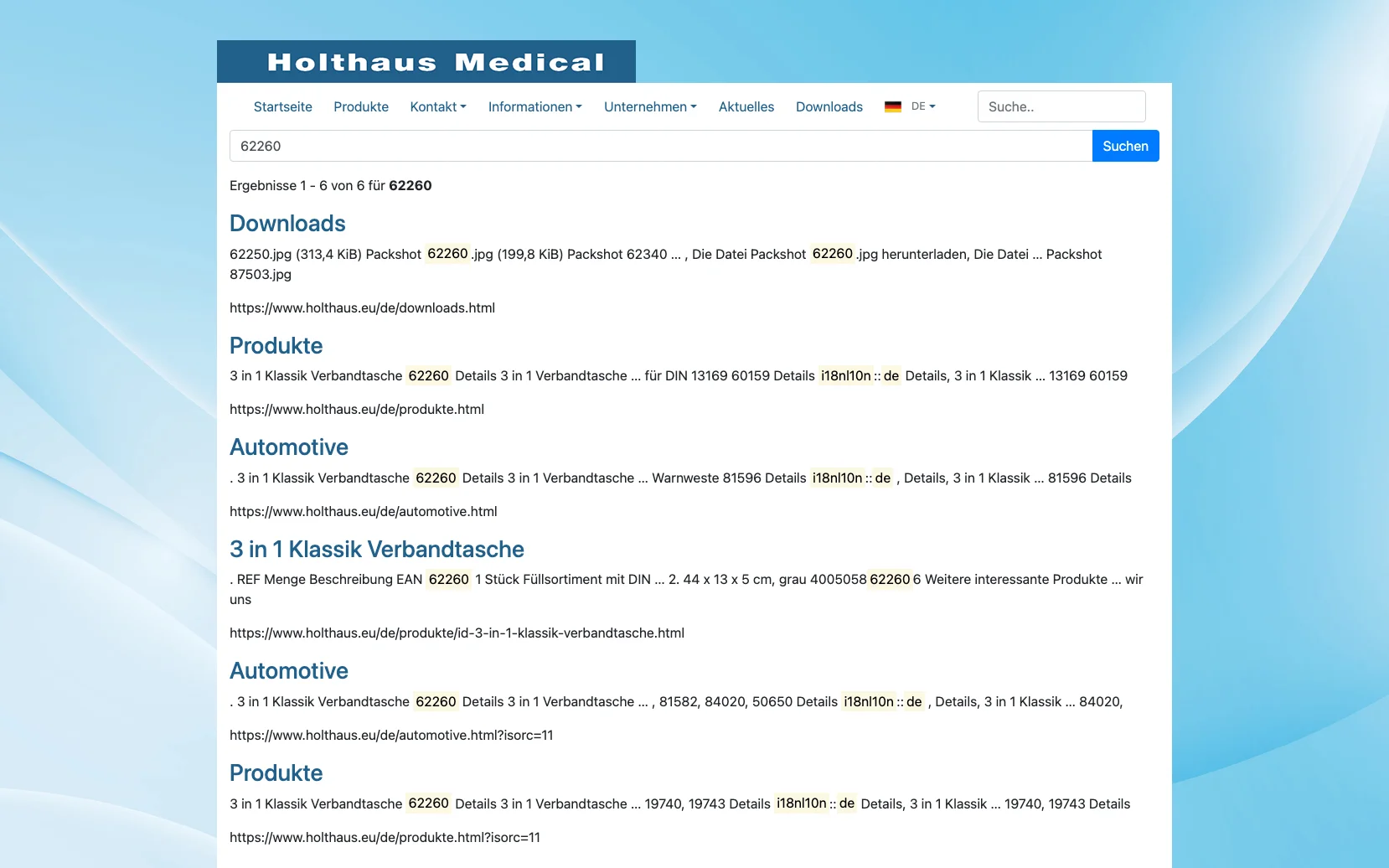Focus the Suche.. field in the navbar
The image size is (1389, 868).
pos(1061,106)
